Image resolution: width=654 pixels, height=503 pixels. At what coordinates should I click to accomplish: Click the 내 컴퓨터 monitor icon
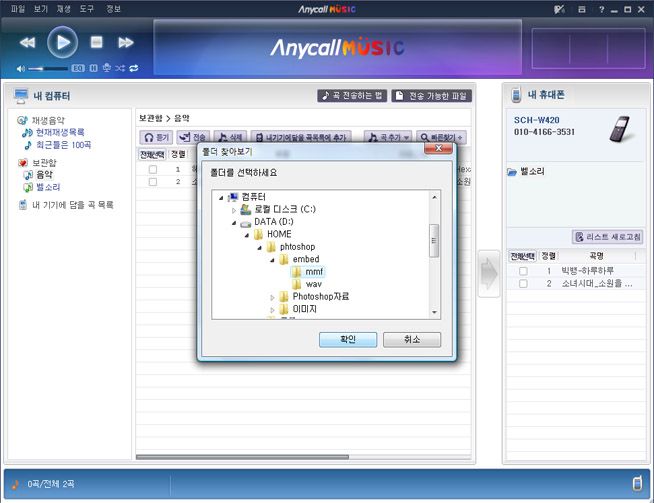pos(20,96)
